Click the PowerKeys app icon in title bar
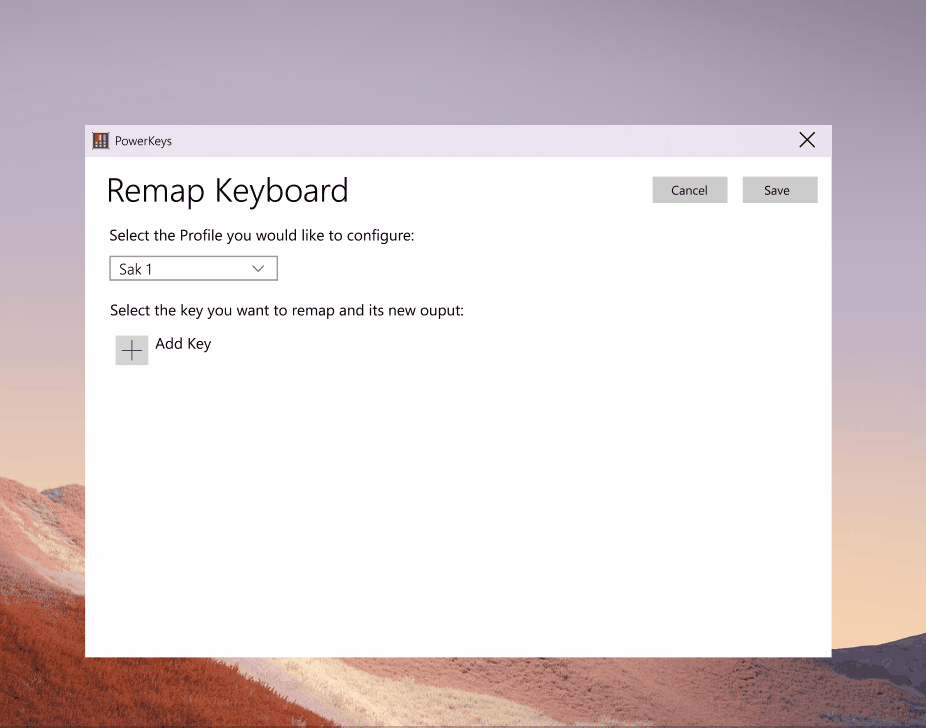The height and width of the screenshot is (728, 926). (100, 141)
